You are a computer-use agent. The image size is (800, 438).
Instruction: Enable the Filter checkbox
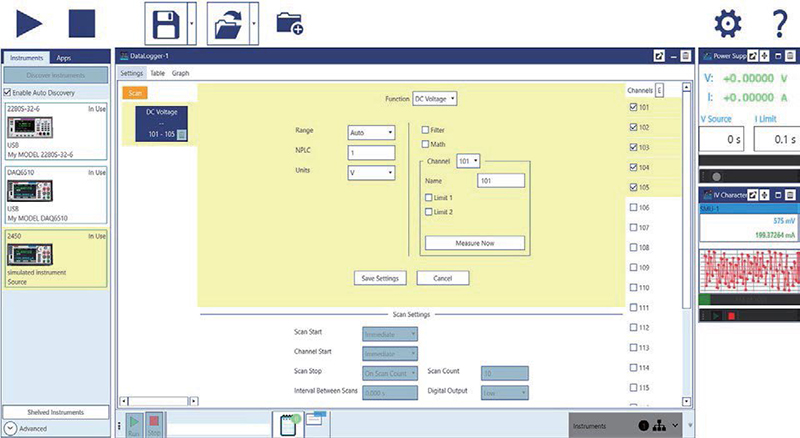[x=425, y=130]
